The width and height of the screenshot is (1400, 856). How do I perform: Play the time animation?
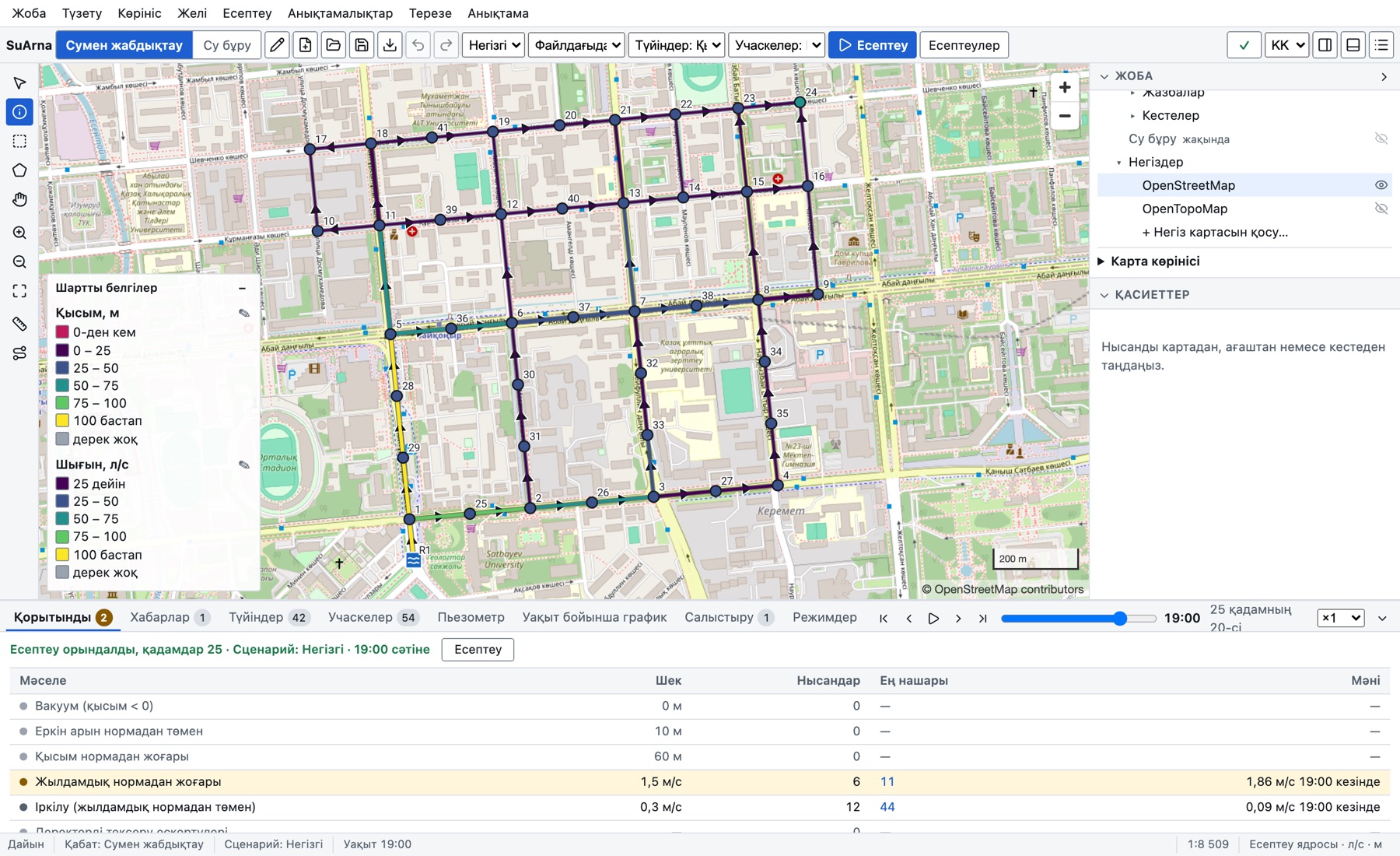point(933,618)
